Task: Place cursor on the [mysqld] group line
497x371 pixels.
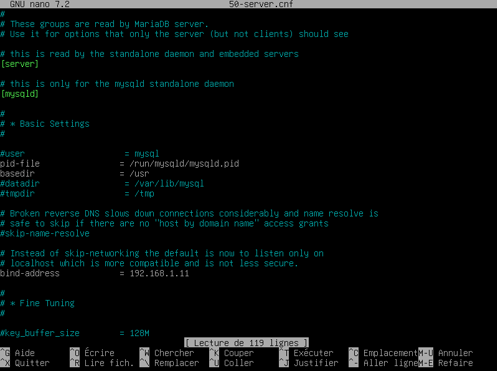Action: [x=20, y=94]
